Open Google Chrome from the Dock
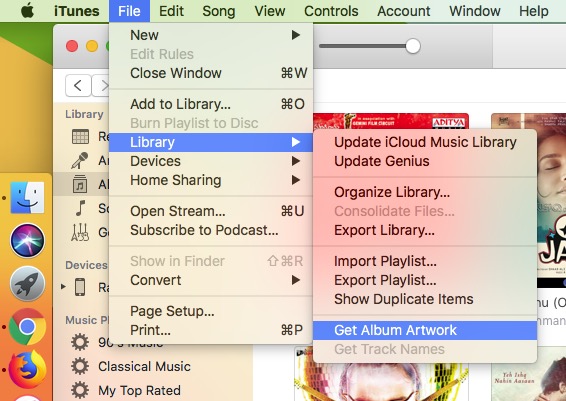The height and width of the screenshot is (401, 566). pos(27,327)
